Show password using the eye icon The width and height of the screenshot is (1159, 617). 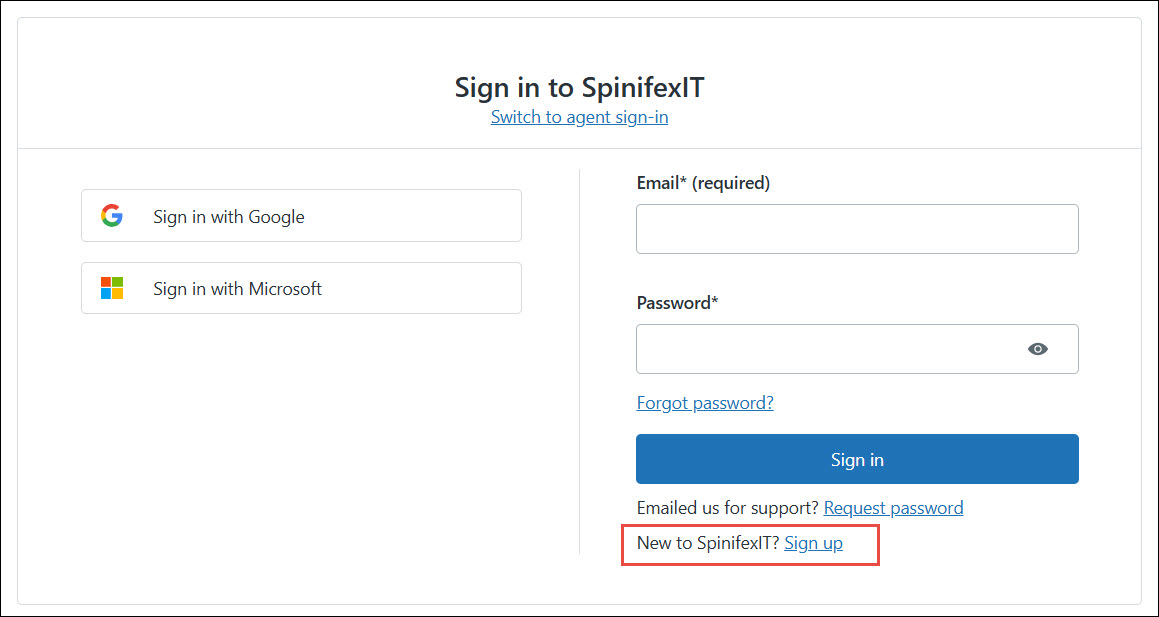point(1038,349)
